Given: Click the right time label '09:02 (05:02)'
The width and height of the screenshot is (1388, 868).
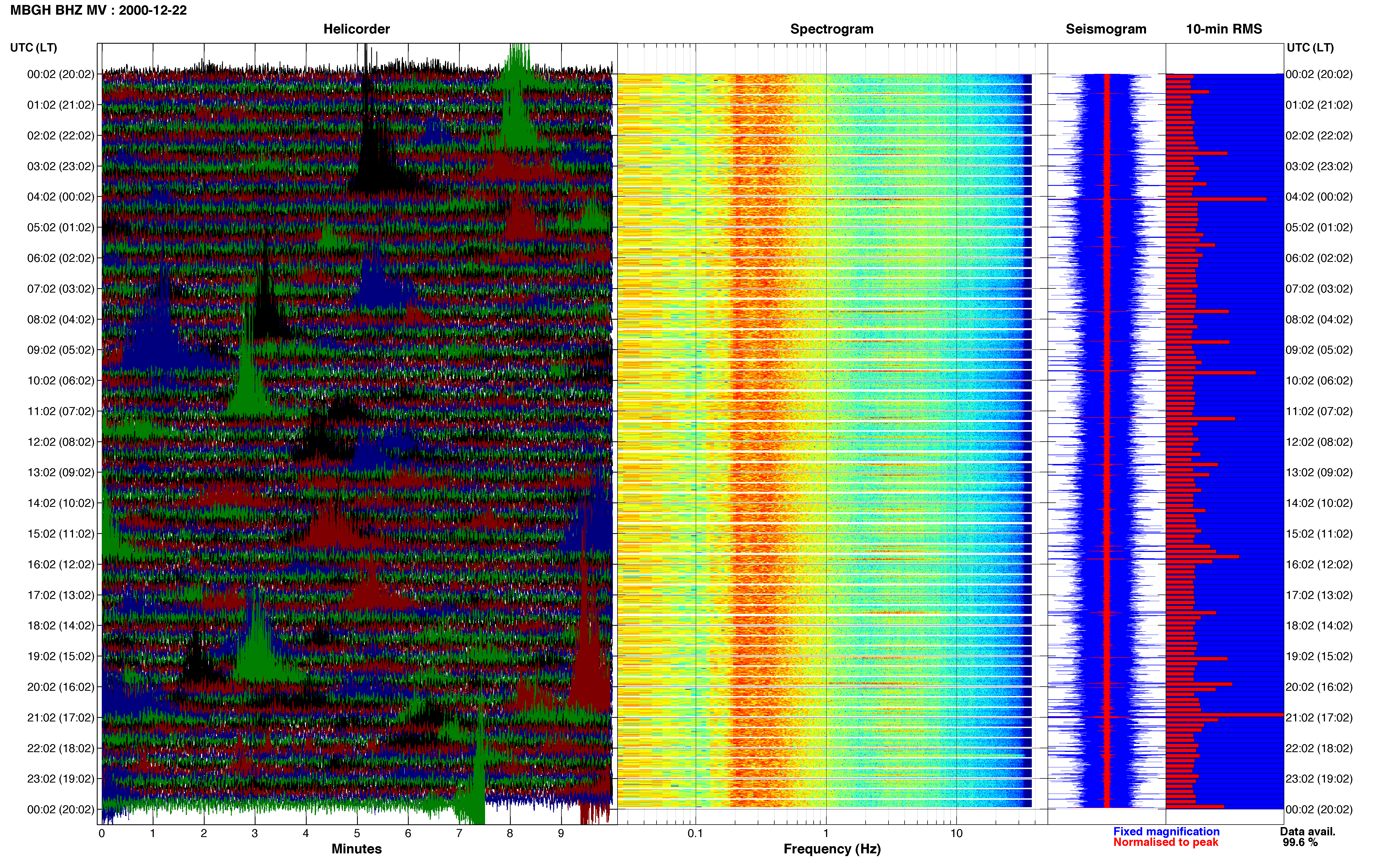Looking at the screenshot, I should click(x=1319, y=350).
